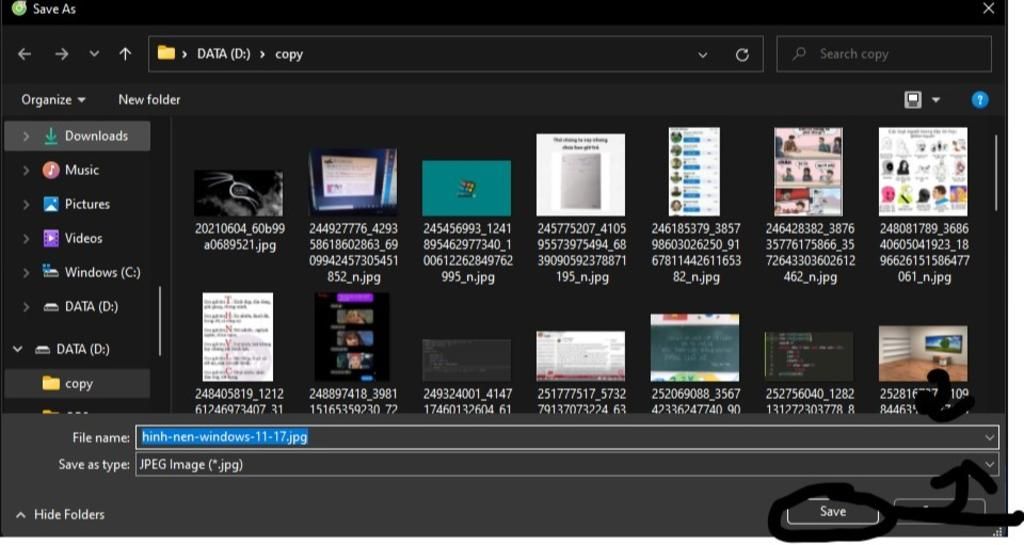Open view options dropdown arrow
The width and height of the screenshot is (1024, 545).
pyautogui.click(x=936, y=100)
